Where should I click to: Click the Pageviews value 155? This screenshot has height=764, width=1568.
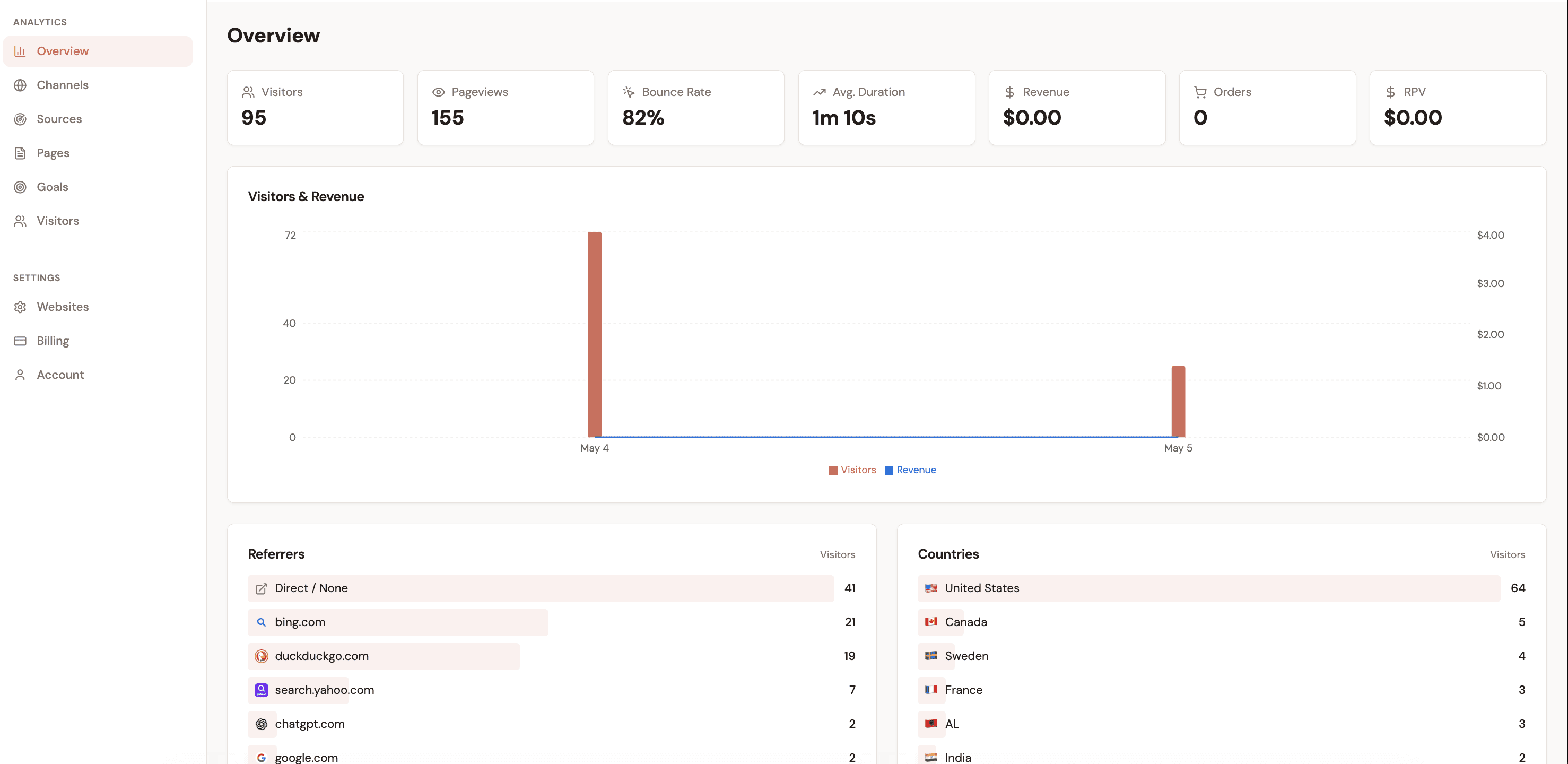tap(447, 117)
